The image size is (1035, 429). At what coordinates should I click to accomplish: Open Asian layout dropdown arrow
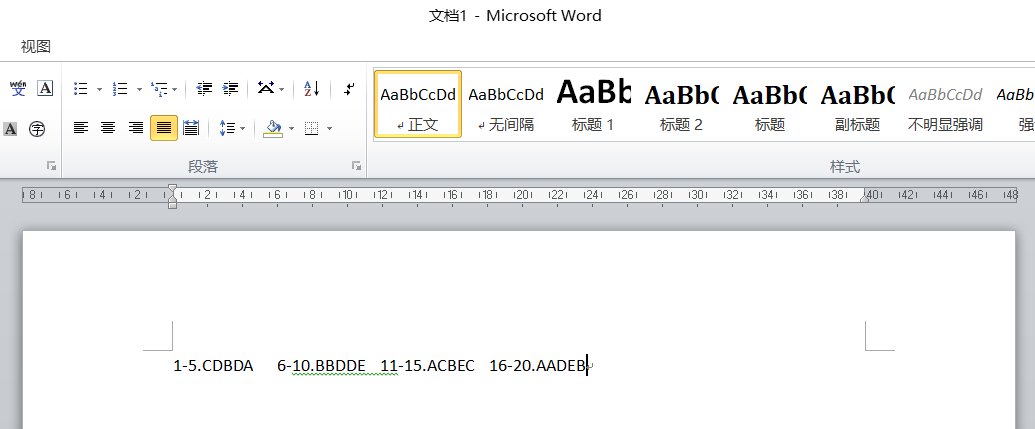pos(282,89)
